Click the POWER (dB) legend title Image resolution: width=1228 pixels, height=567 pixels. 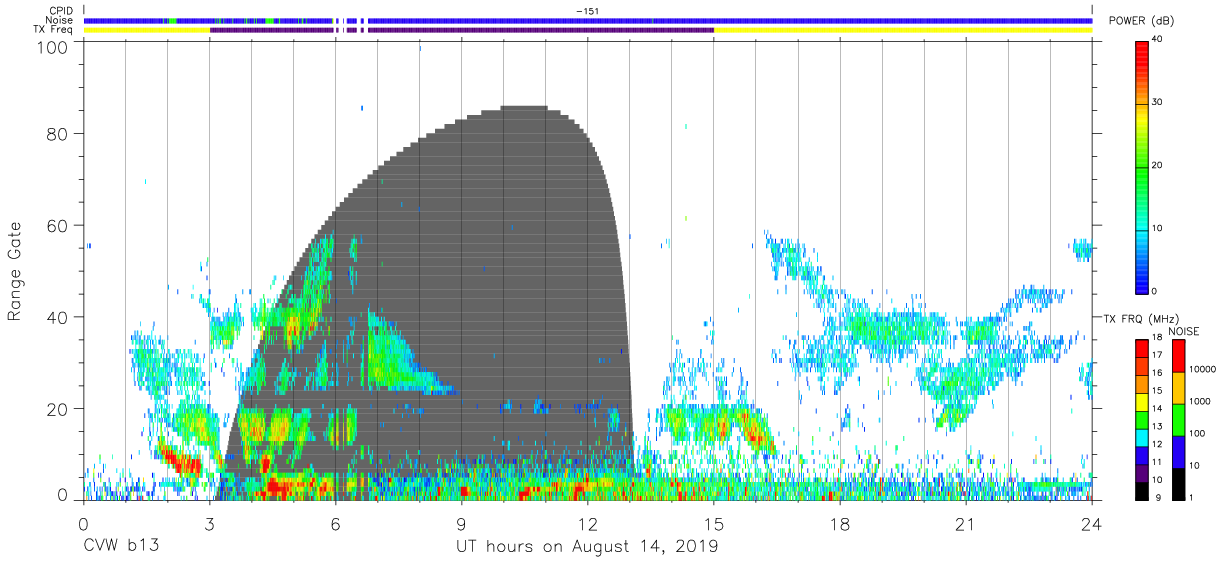(1141, 21)
